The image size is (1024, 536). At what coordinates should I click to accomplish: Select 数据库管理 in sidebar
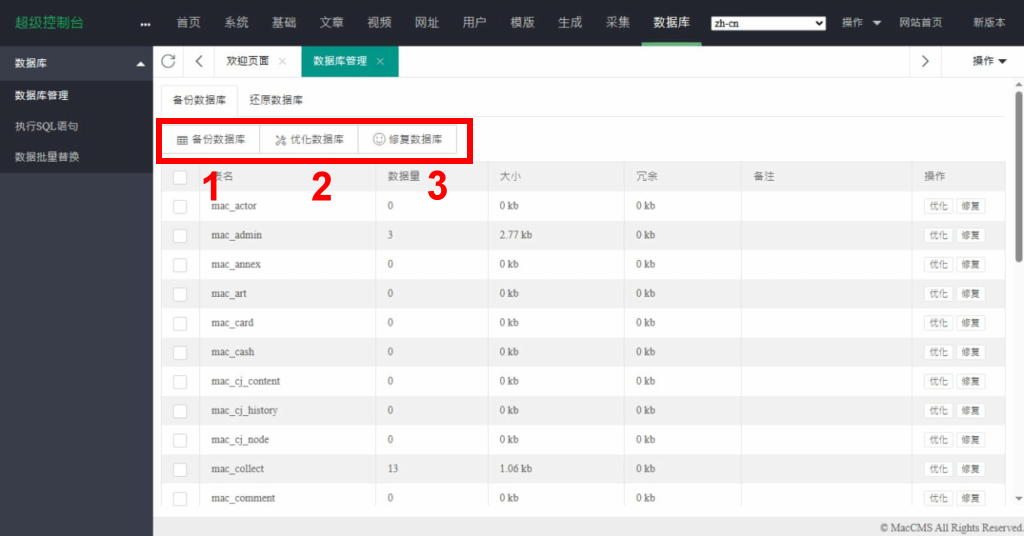[42, 96]
